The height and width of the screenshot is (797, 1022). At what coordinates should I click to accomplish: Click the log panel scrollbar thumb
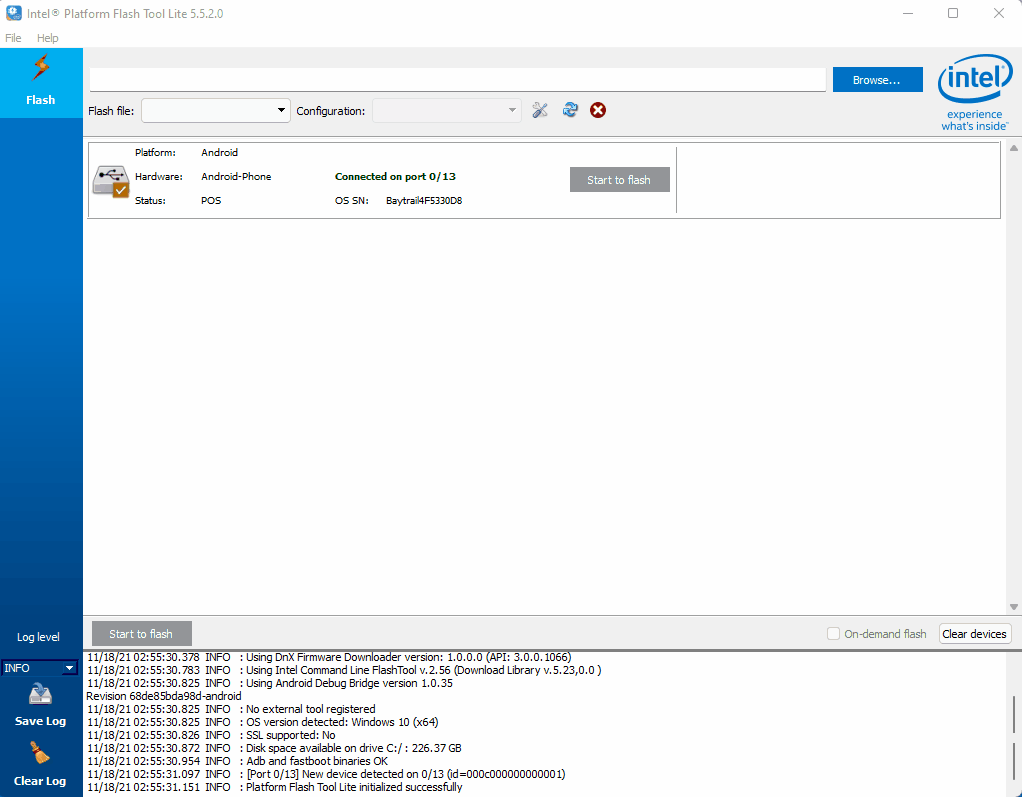click(1014, 715)
